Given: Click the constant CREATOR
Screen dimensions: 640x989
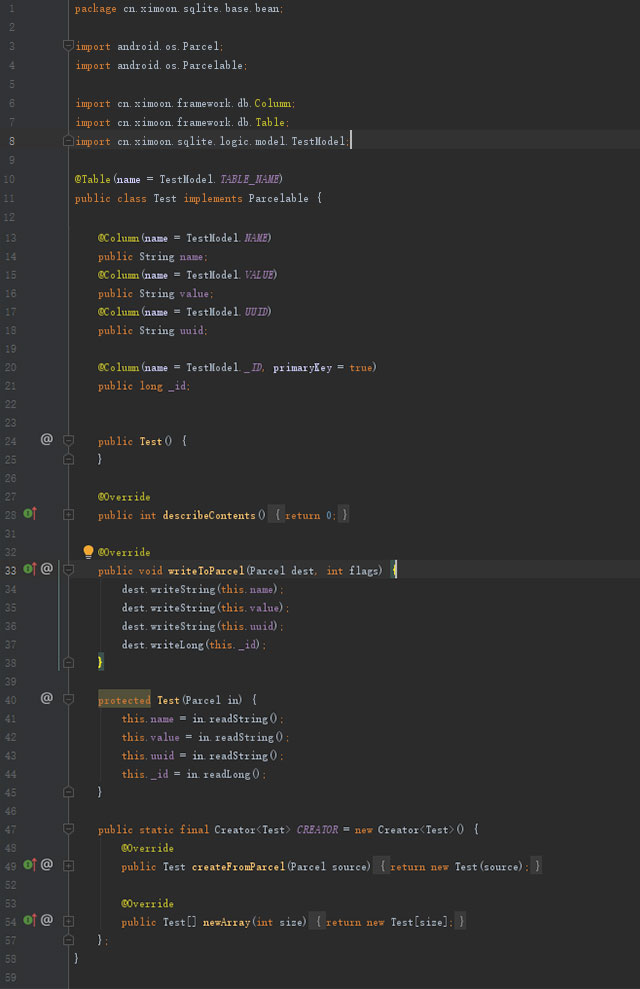Looking at the screenshot, I should point(317,829).
